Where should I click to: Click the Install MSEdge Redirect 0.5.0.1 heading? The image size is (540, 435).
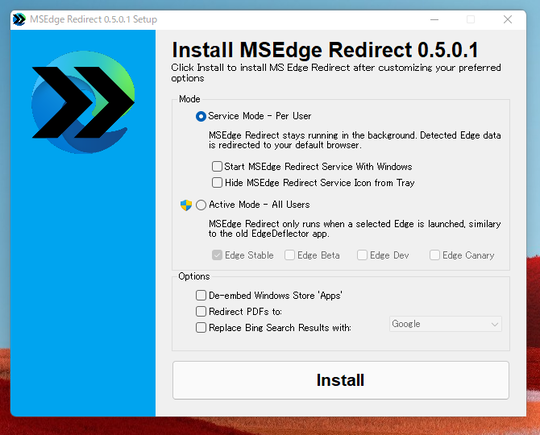[x=325, y=50]
